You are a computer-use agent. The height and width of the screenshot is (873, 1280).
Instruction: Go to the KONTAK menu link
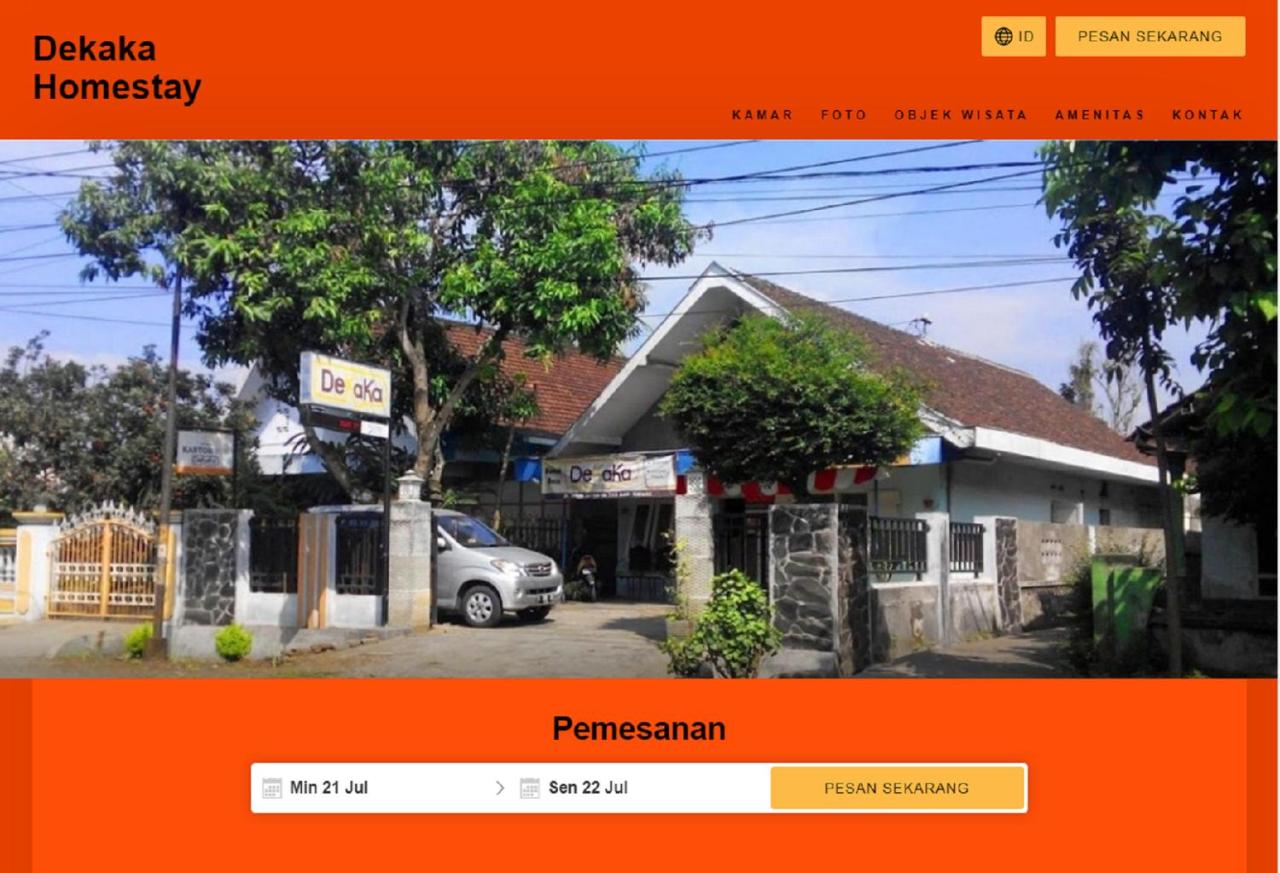coord(1207,115)
